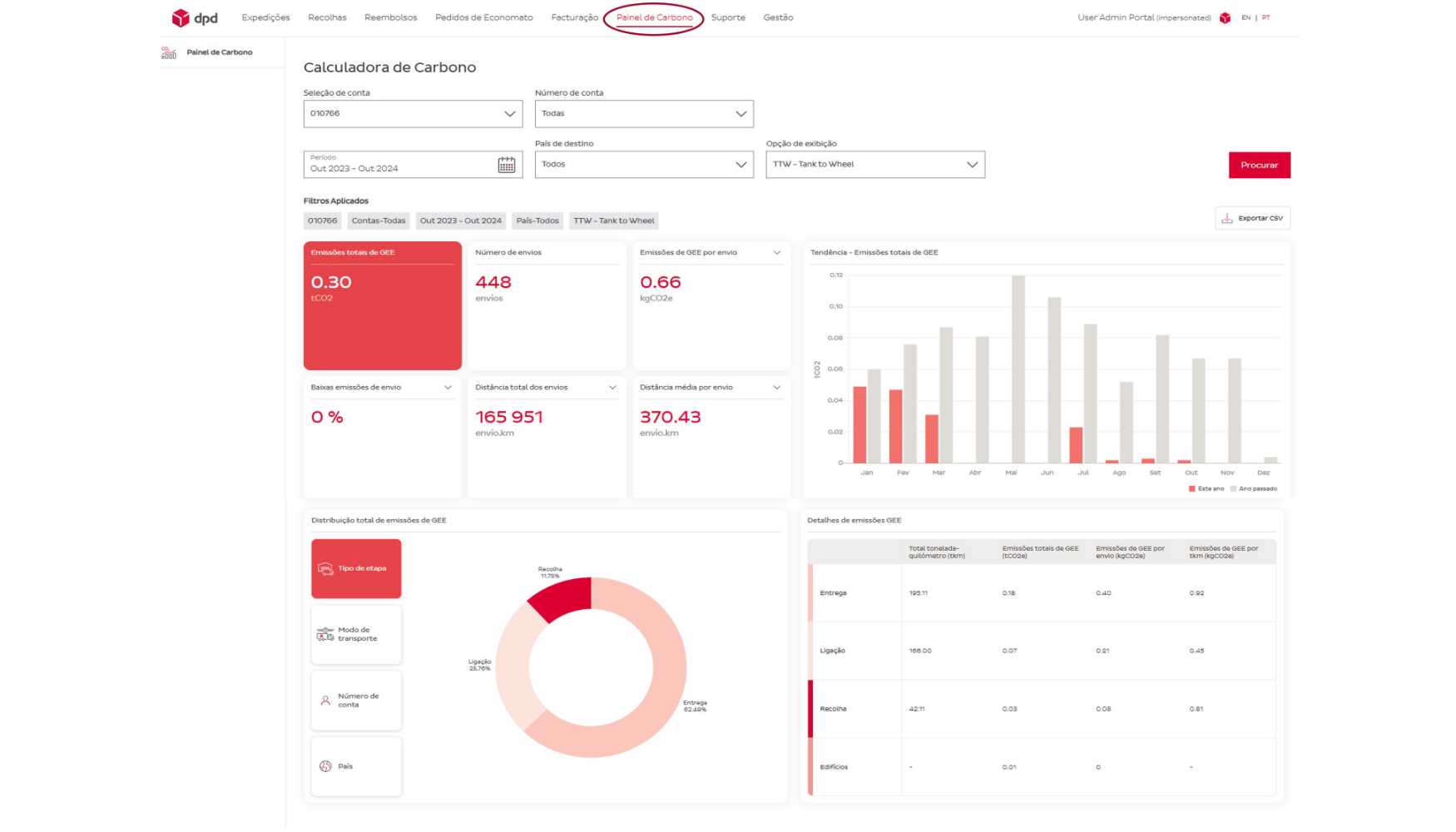The height and width of the screenshot is (832, 1456).
Task: Click the Recolha row in the emissions table
Action: pos(1042,709)
